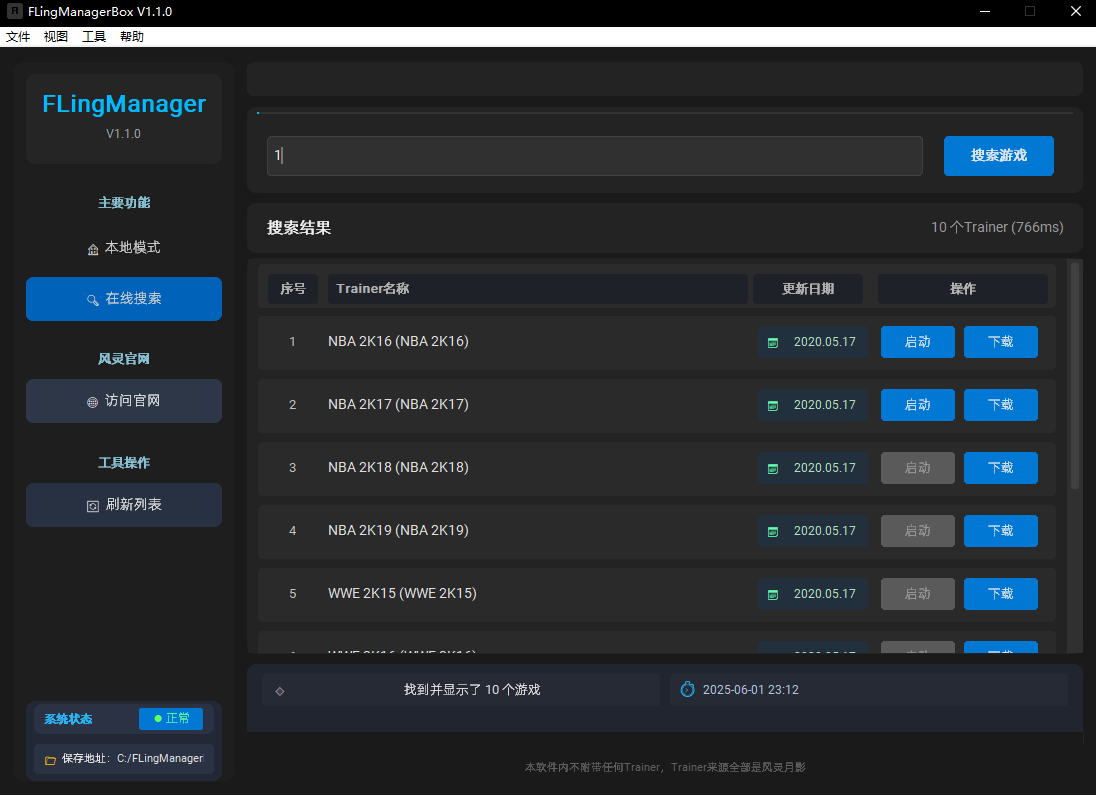Click the house icon beside 本地模式
The image size is (1096, 795).
pos(92,250)
